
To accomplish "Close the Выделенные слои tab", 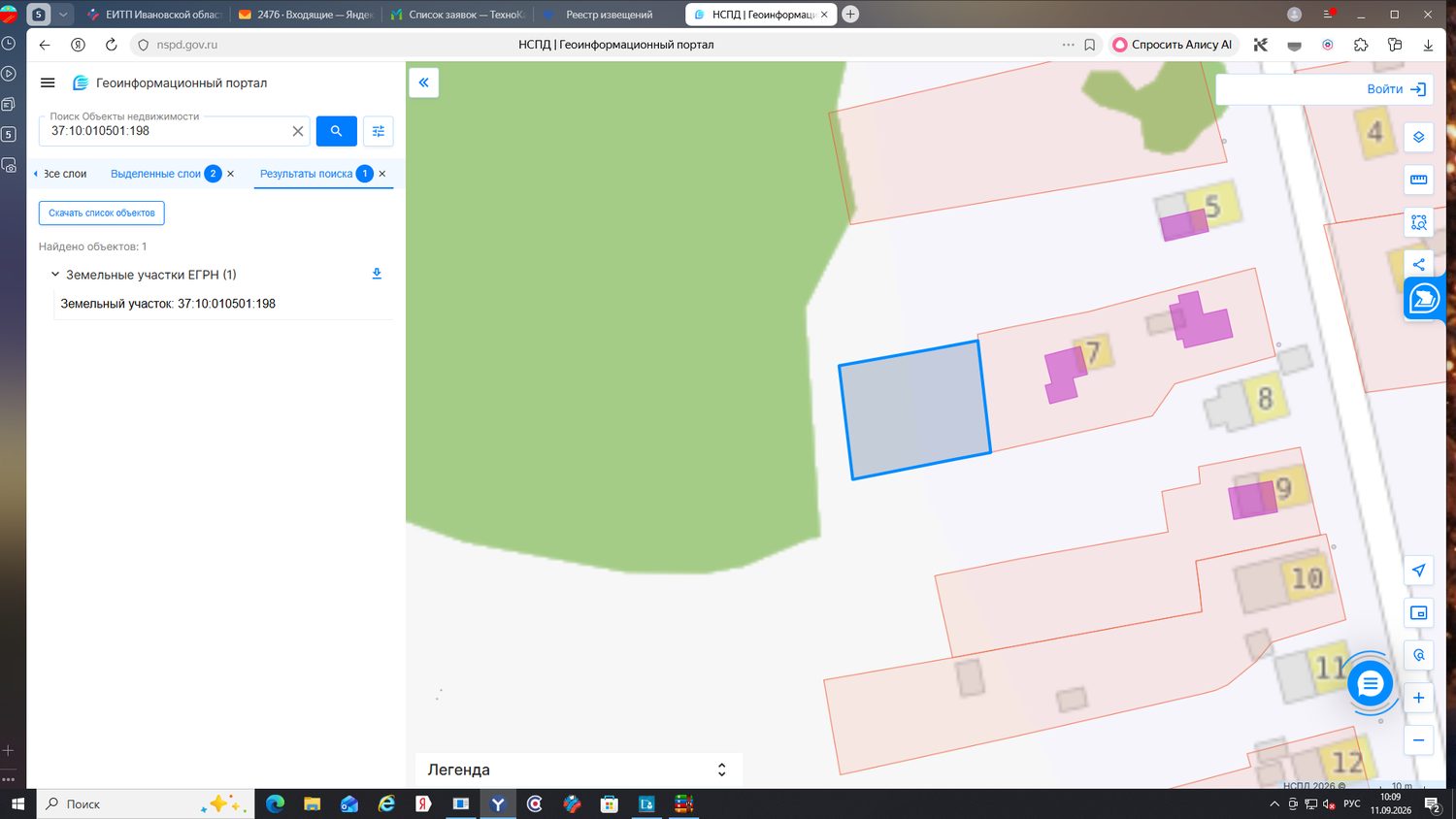I will coord(230,174).
